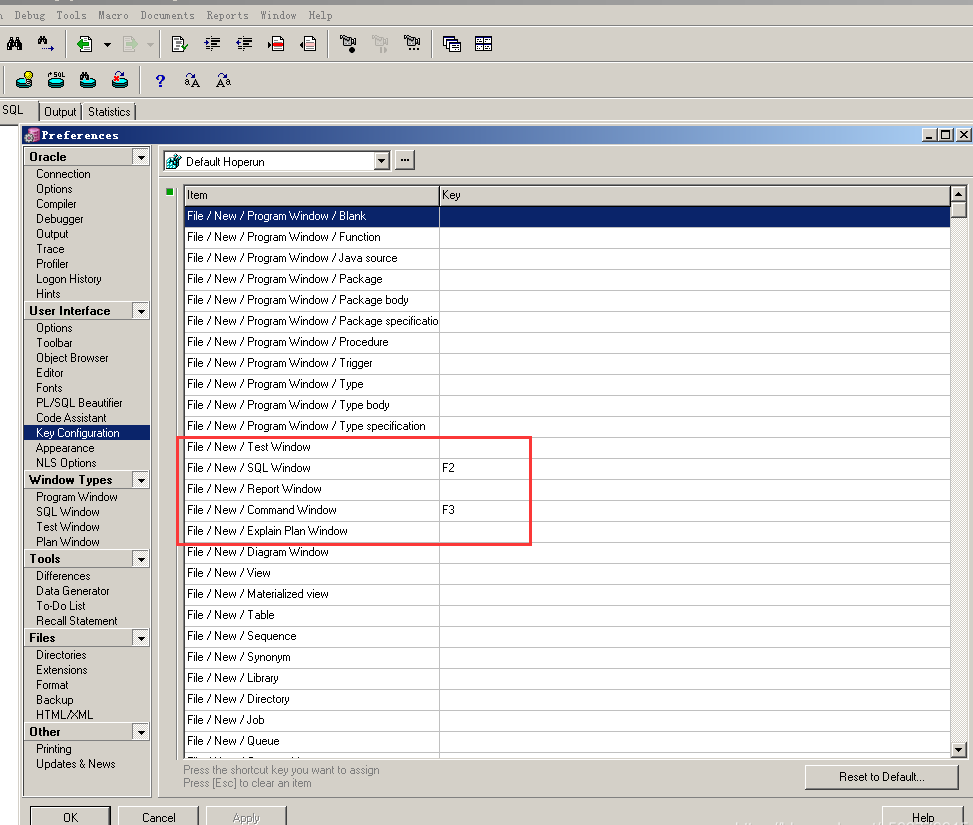Open the Macro menu
Image resolution: width=973 pixels, height=825 pixels.
(113, 15)
